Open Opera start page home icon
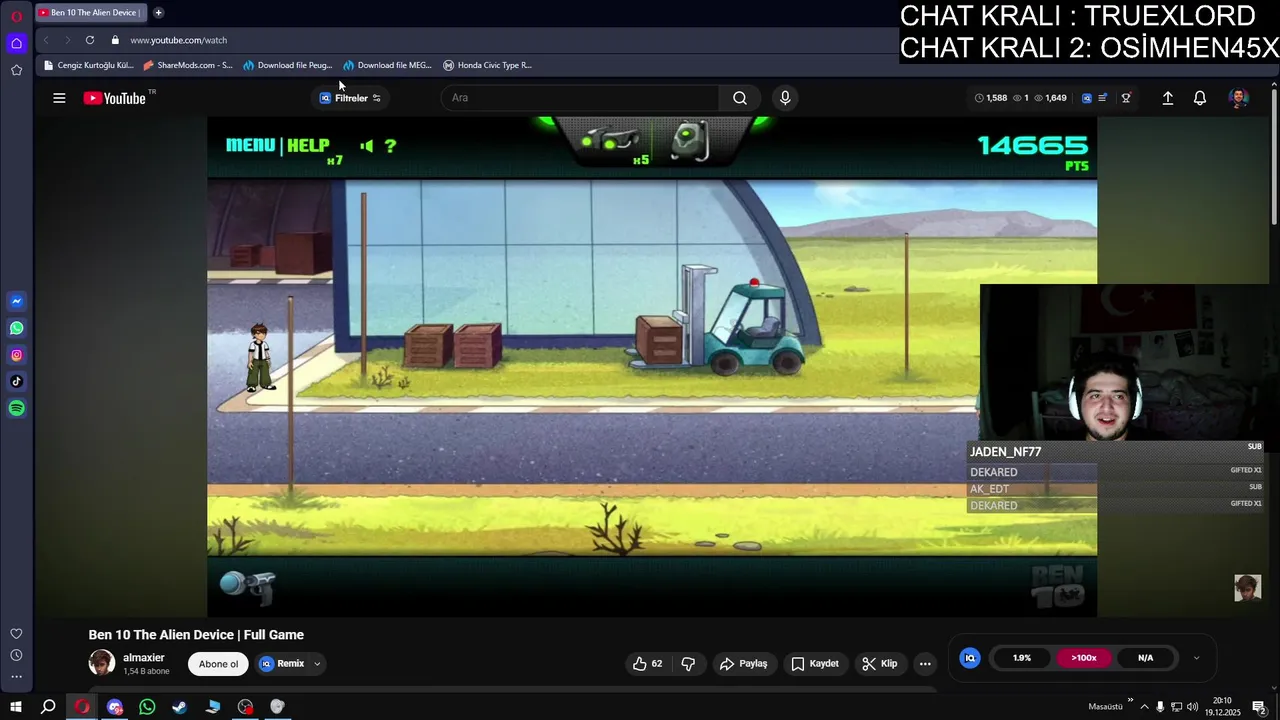Image resolution: width=1280 pixels, height=720 pixels. point(16,43)
